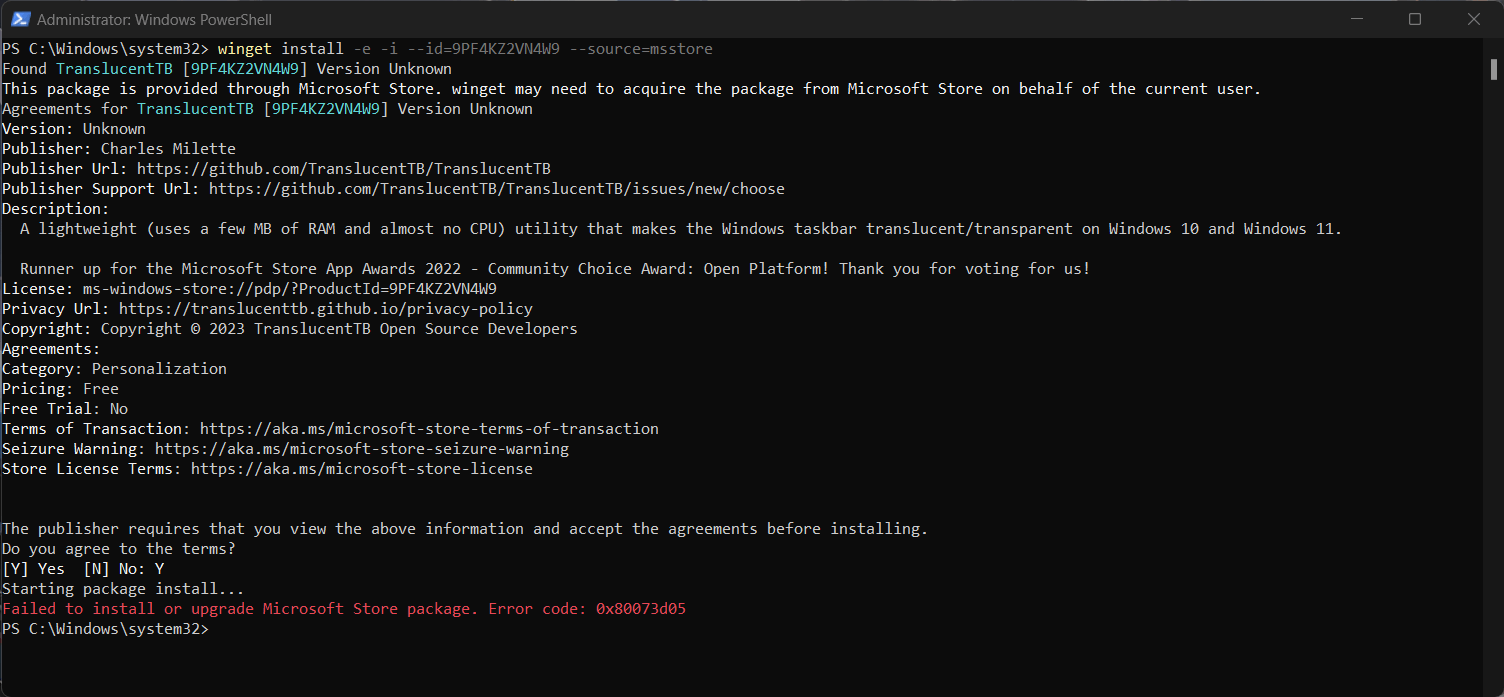
Task: Open the Terms of Transaction aka.ms link
Action: [x=429, y=429]
